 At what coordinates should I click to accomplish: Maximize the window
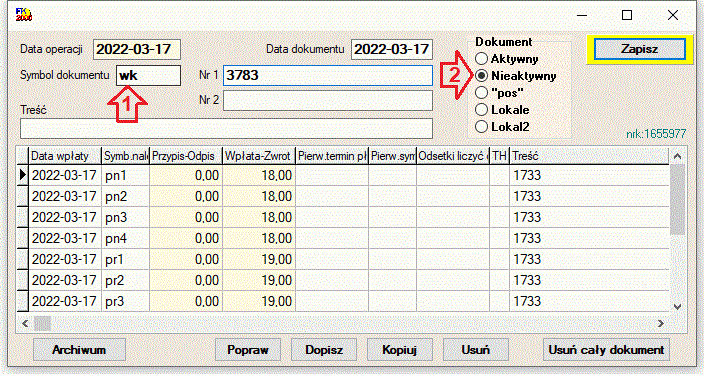click(x=627, y=15)
